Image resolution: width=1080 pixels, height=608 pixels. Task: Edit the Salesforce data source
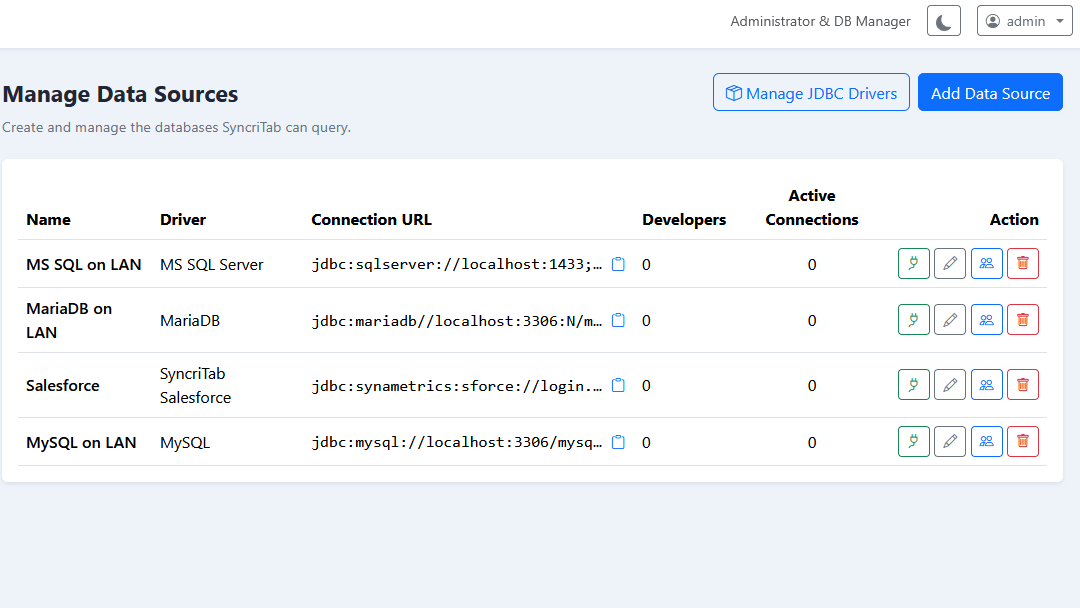point(950,385)
